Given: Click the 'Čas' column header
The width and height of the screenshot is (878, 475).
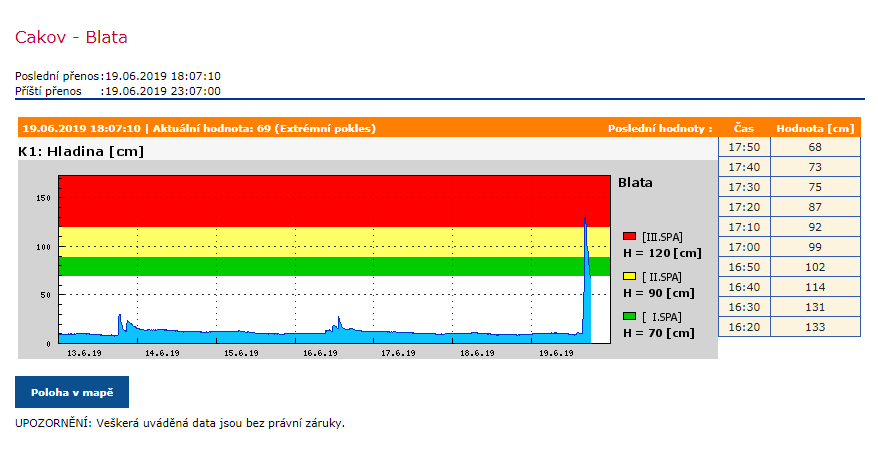Looking at the screenshot, I should [744, 128].
